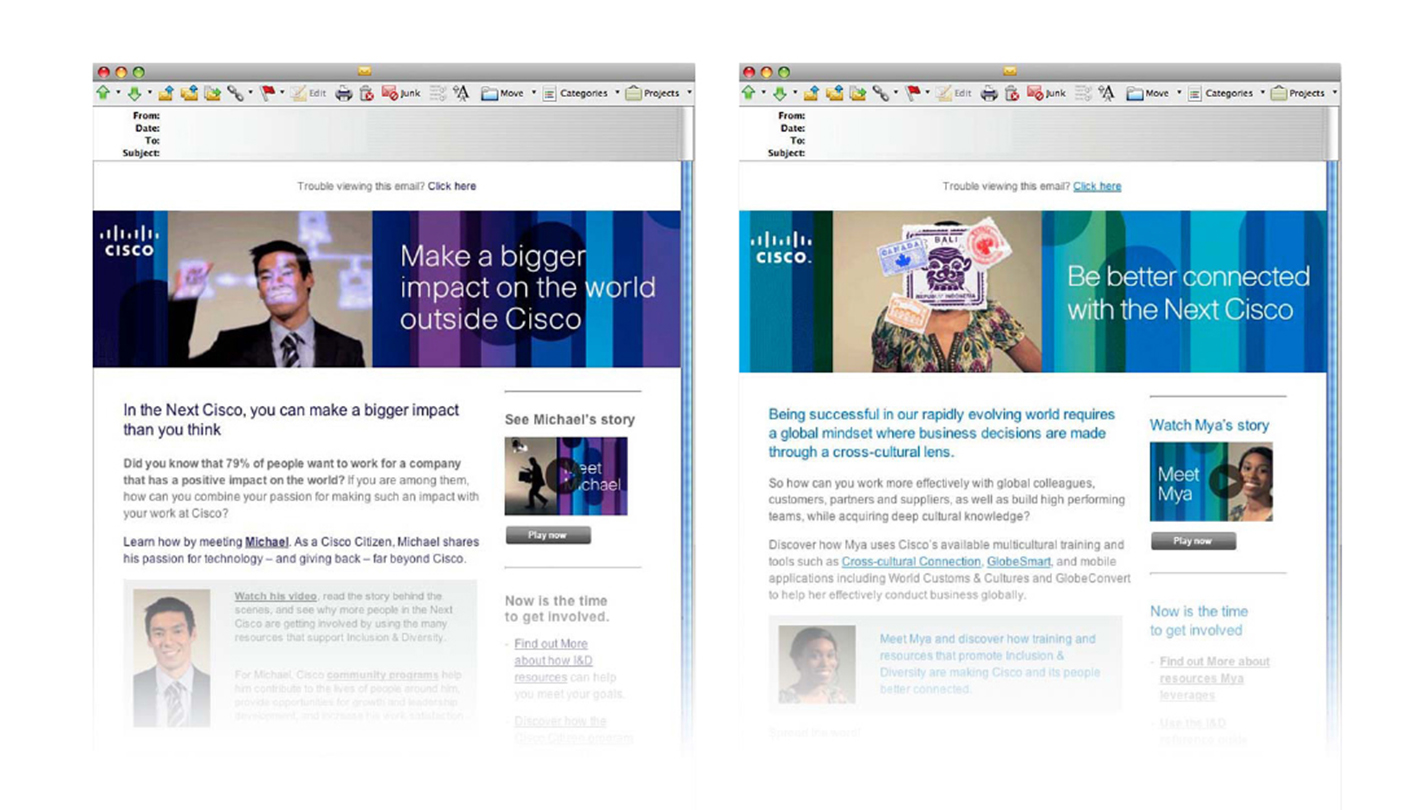Open Projects dropdown arrow in Michael email window
Viewport: 1420px width, 810px height.
[689, 93]
